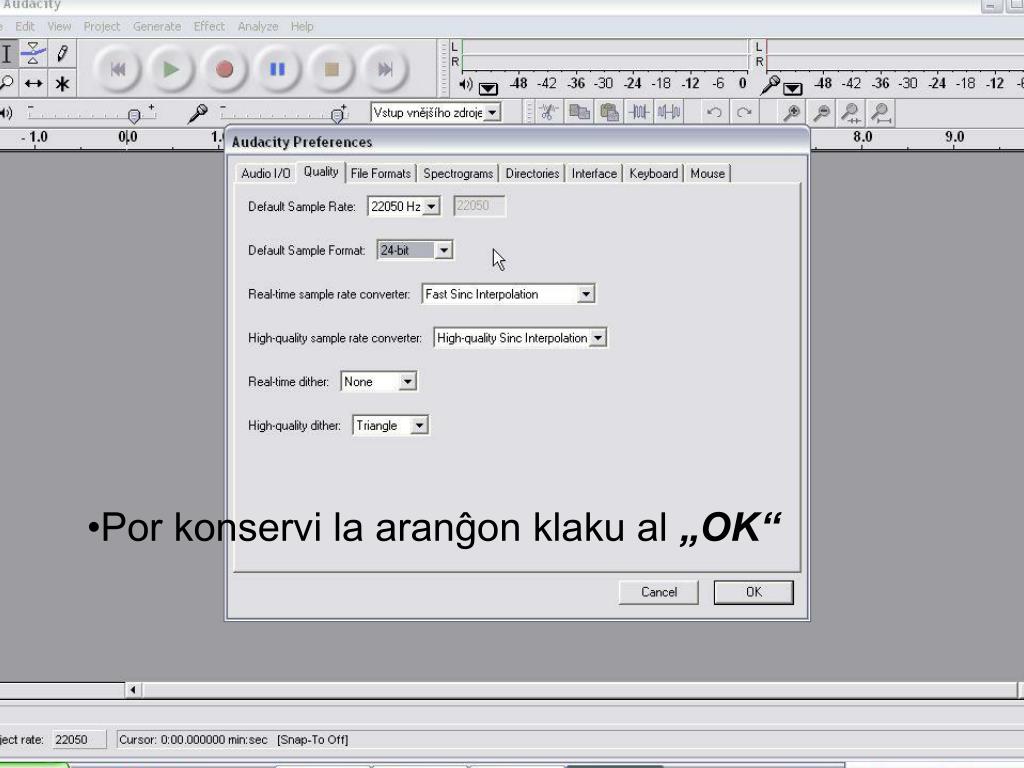Open the Real-time dither dropdown
Viewport: 1024px width, 768px height.
407,381
